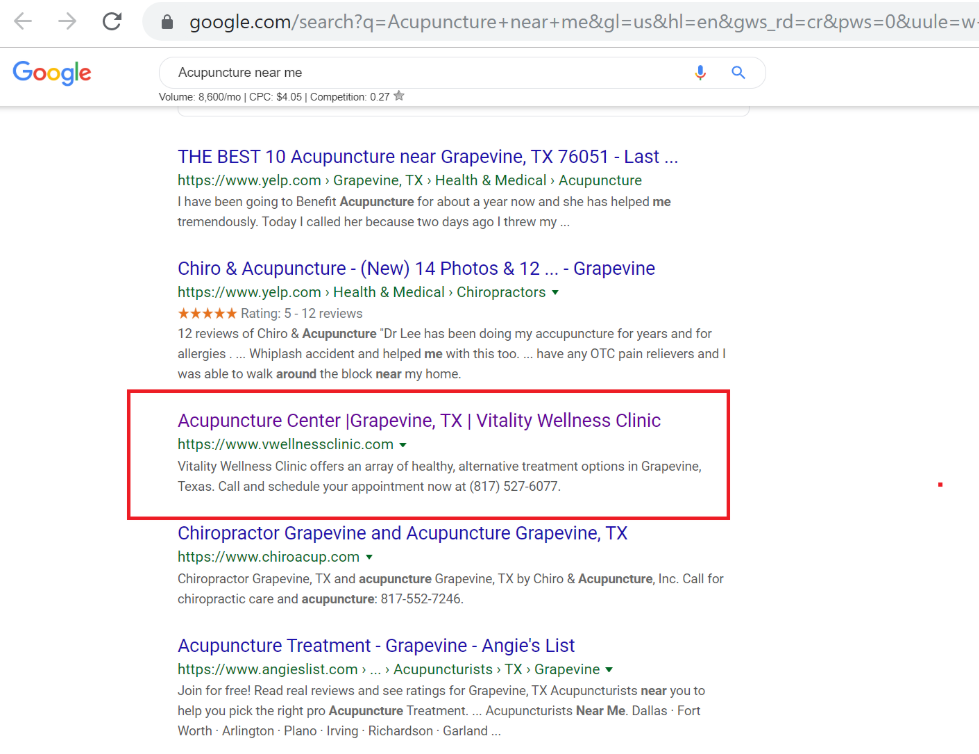
Task: Open Chiropractor Grapevine and Acupuncture Grapevine result
Action: tap(402, 533)
